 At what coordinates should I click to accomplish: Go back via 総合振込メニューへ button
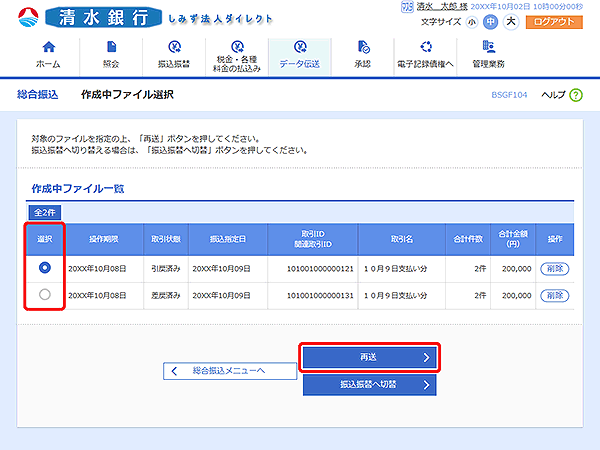230,371
